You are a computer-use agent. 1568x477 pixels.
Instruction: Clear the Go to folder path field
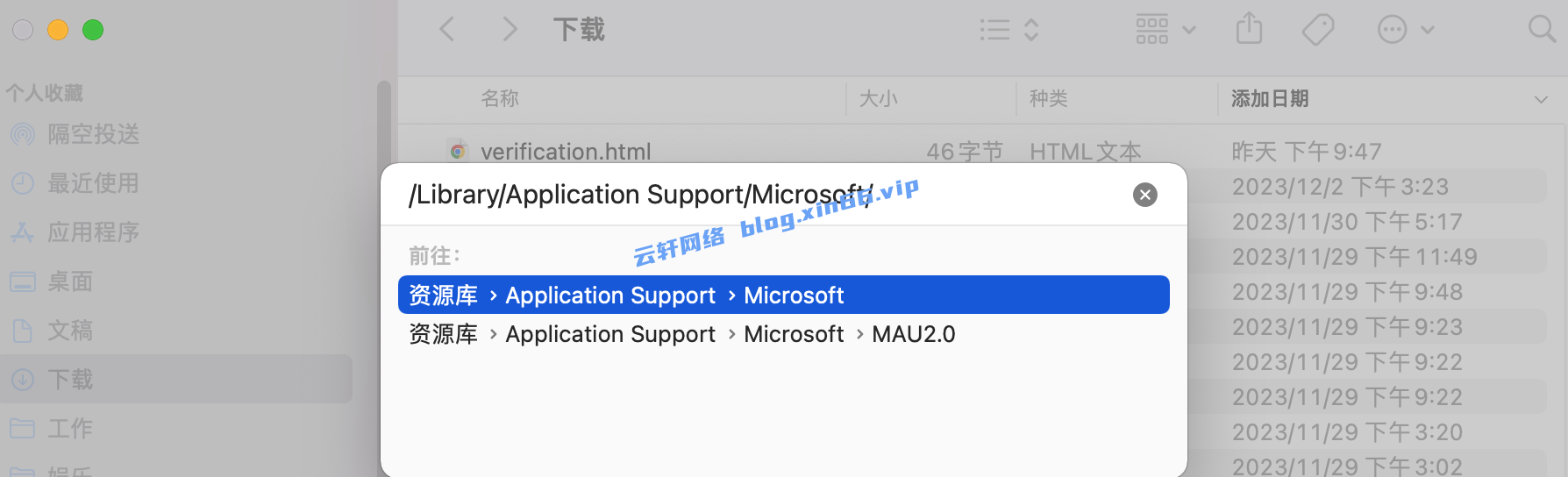pos(1145,195)
